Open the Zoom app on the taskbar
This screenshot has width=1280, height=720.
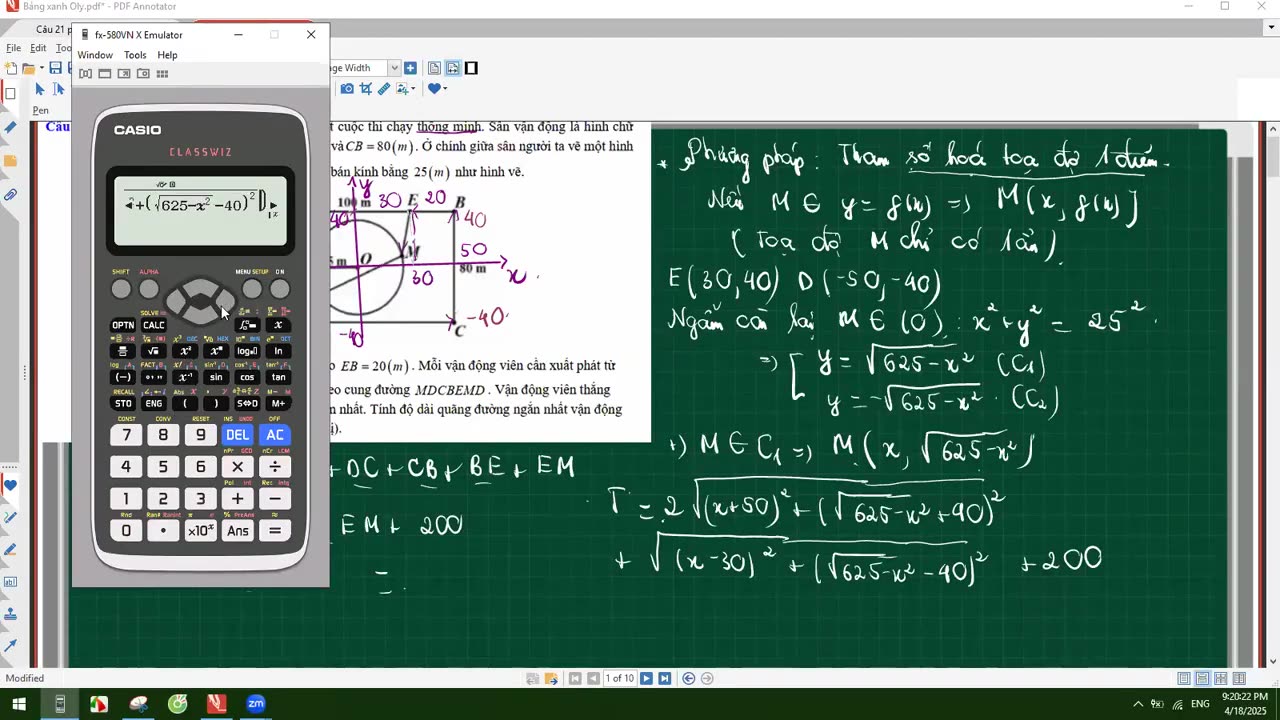coord(256,704)
